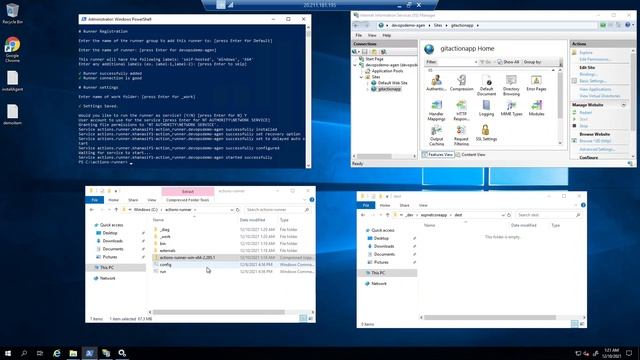Select the run command file
Image resolution: width=640 pixels, height=360 pixels.
[x=232, y=272]
